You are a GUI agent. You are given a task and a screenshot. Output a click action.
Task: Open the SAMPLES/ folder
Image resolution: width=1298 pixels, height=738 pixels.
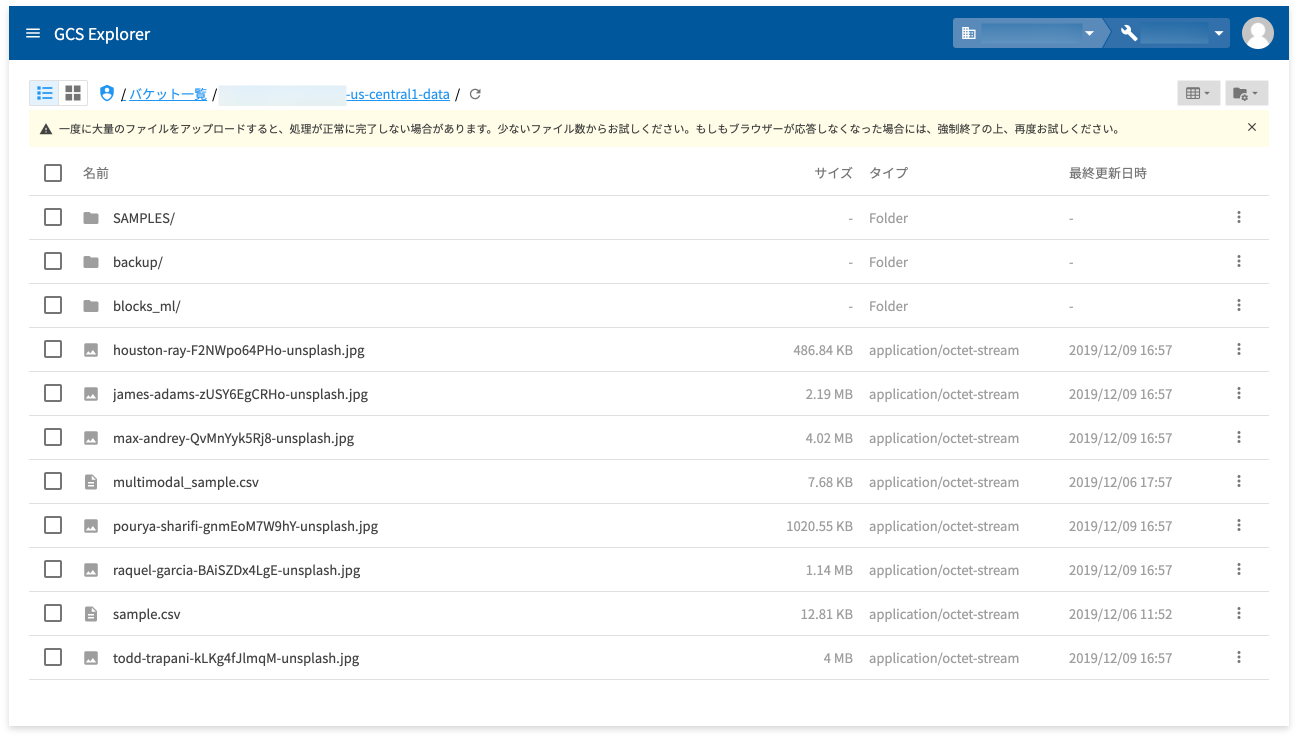[x=144, y=218]
